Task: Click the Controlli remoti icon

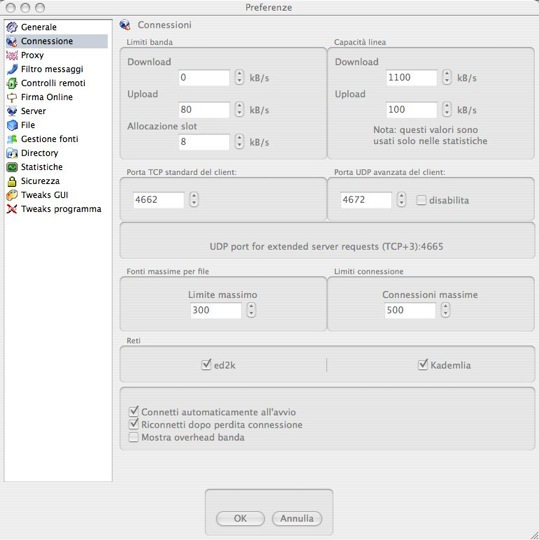Action: [x=12, y=83]
